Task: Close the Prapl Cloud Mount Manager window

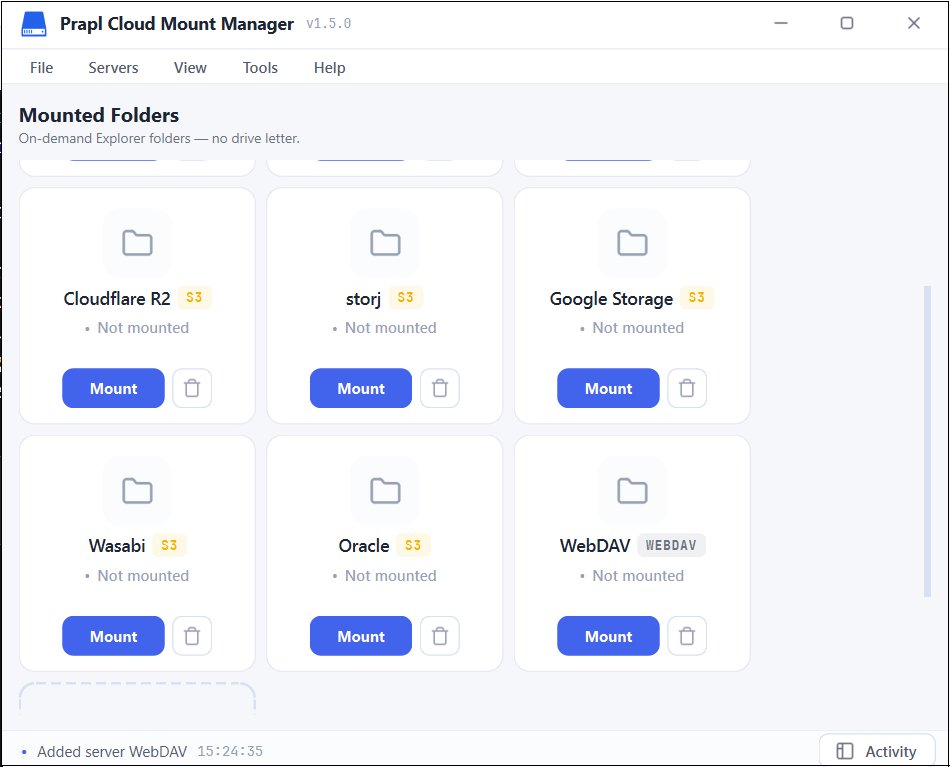Action: [914, 23]
